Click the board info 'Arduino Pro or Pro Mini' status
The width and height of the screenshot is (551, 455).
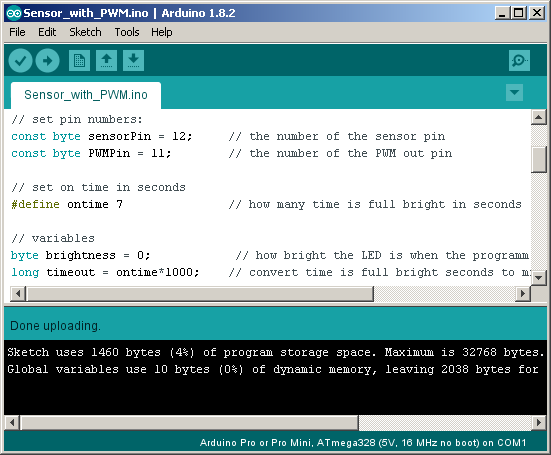pyautogui.click(x=363, y=443)
